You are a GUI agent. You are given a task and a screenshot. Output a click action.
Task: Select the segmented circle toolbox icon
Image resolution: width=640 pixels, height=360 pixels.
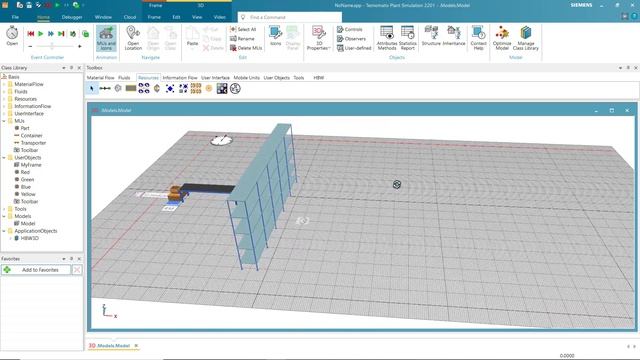coord(235,88)
